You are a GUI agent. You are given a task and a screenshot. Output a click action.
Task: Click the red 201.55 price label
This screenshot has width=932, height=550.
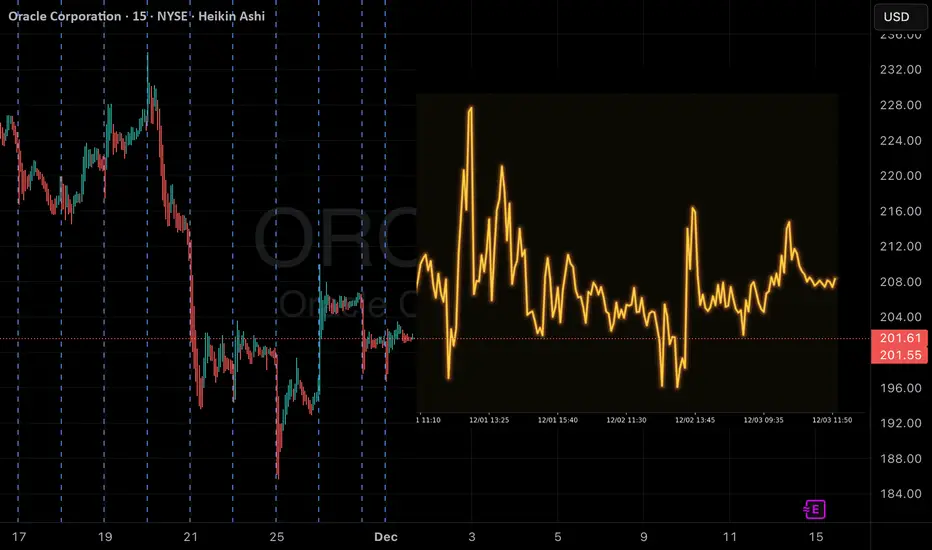(899, 355)
